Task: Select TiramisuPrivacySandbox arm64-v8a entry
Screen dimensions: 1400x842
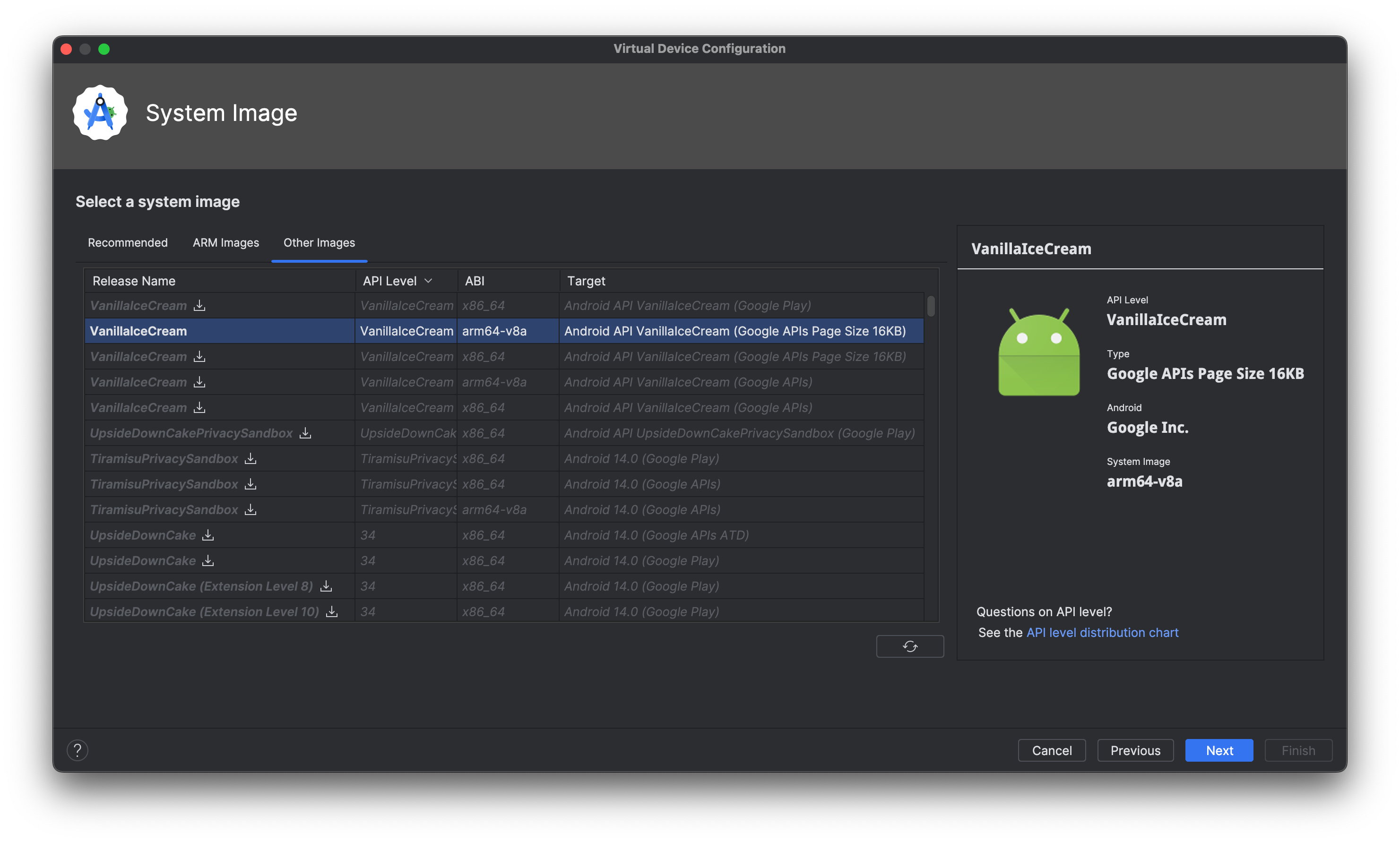Action: (x=500, y=509)
